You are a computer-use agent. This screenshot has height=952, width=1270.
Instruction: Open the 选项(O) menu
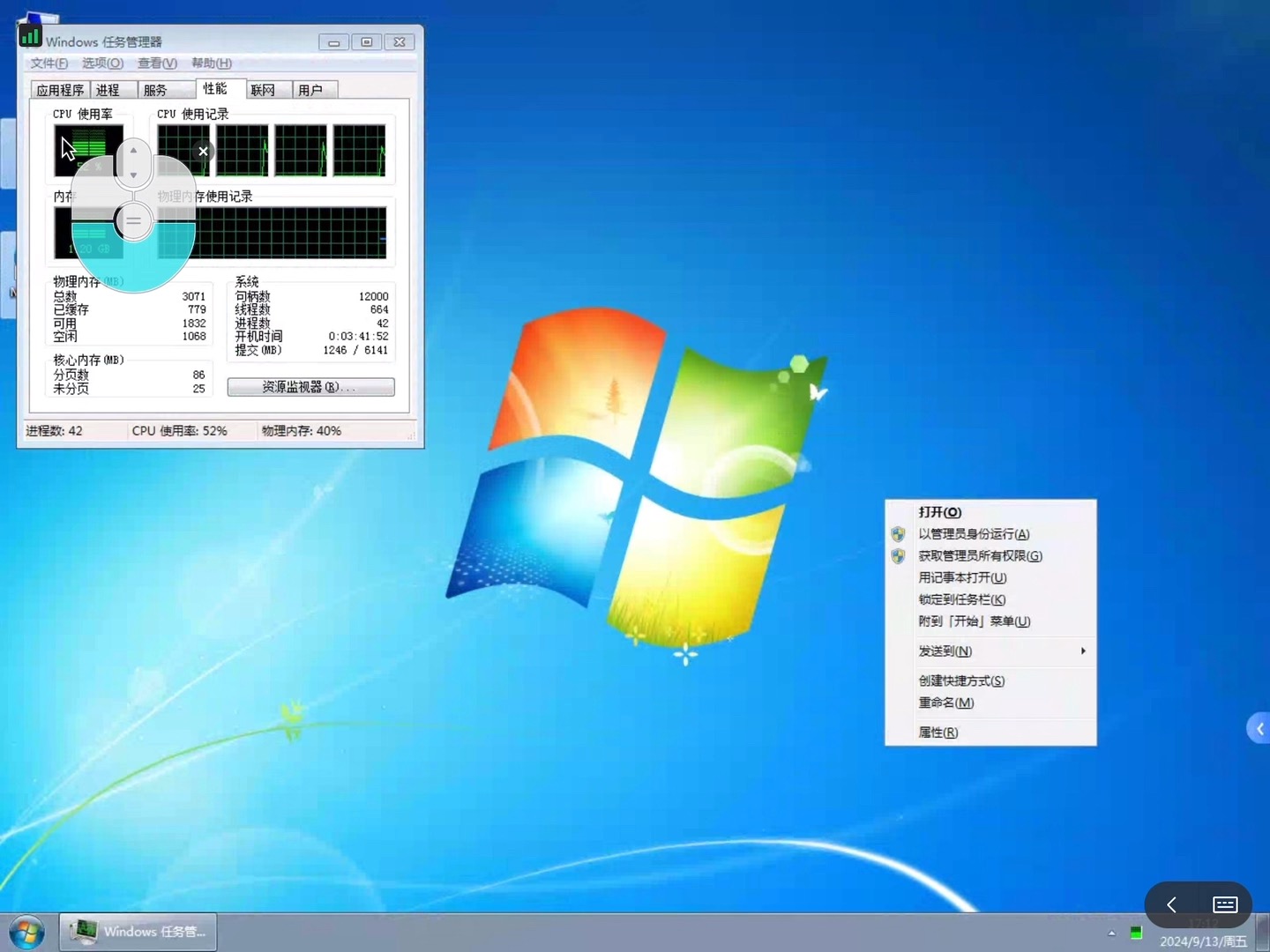103,63
